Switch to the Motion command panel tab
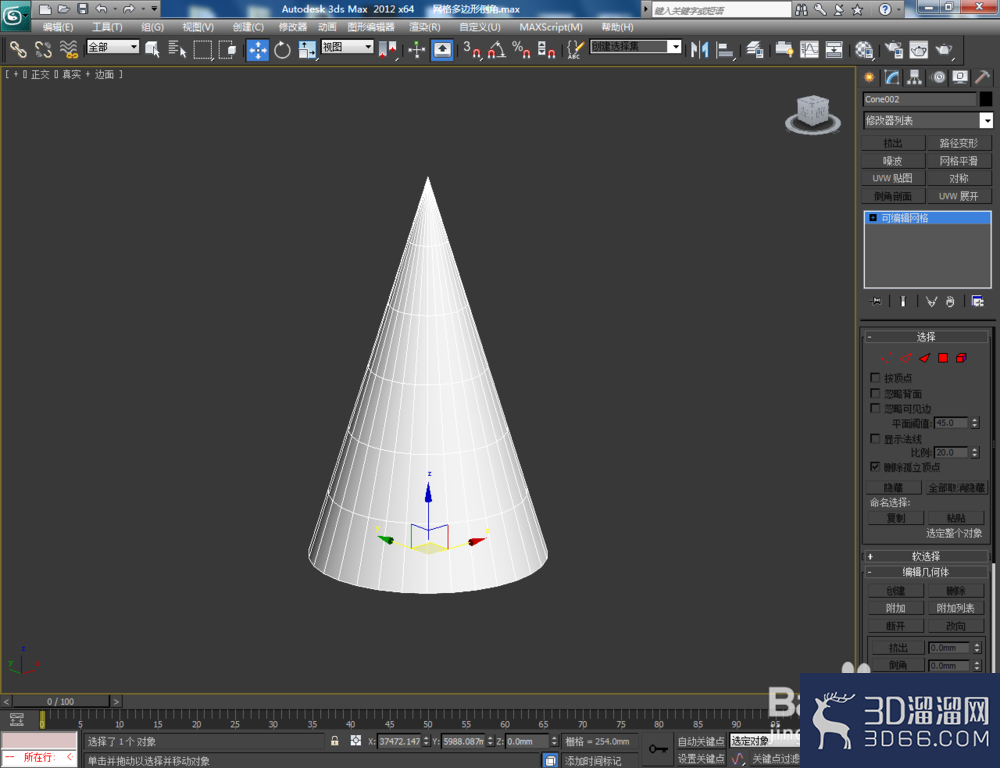Image resolution: width=1000 pixels, height=768 pixels. point(938,78)
